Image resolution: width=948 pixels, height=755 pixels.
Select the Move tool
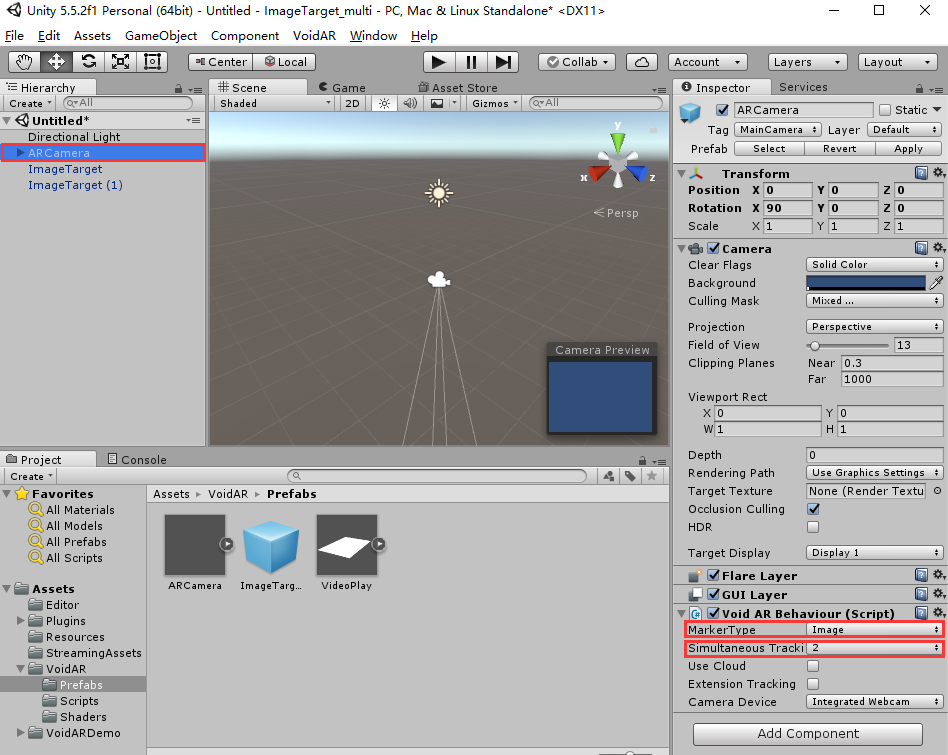[56, 62]
